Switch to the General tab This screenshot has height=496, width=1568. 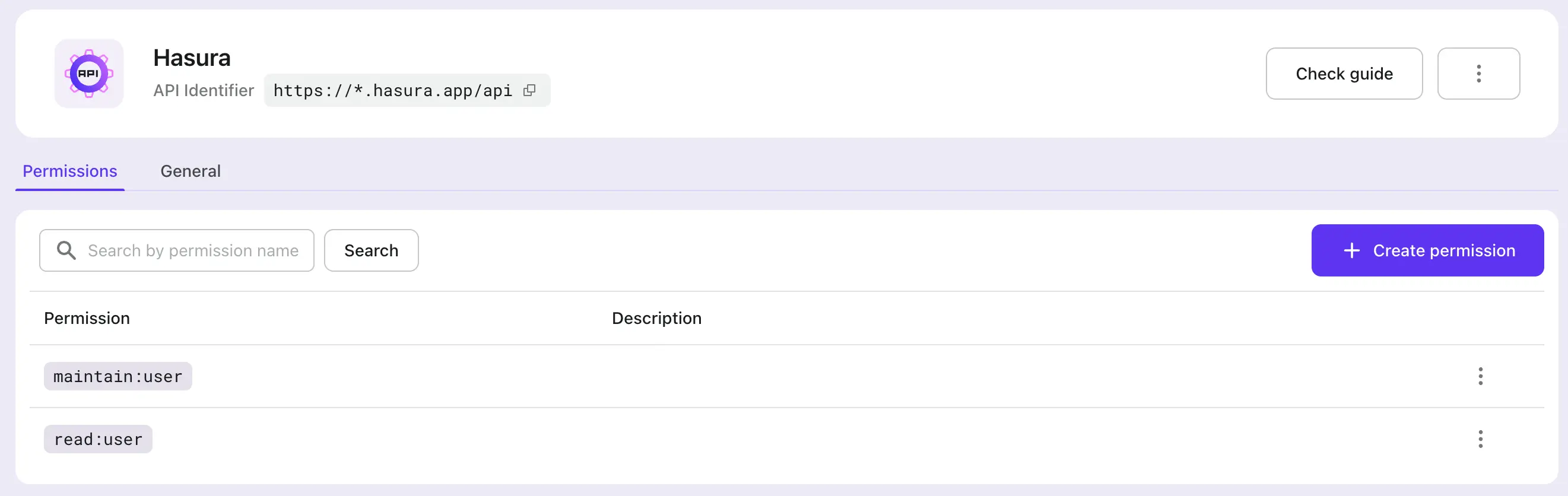(x=191, y=171)
